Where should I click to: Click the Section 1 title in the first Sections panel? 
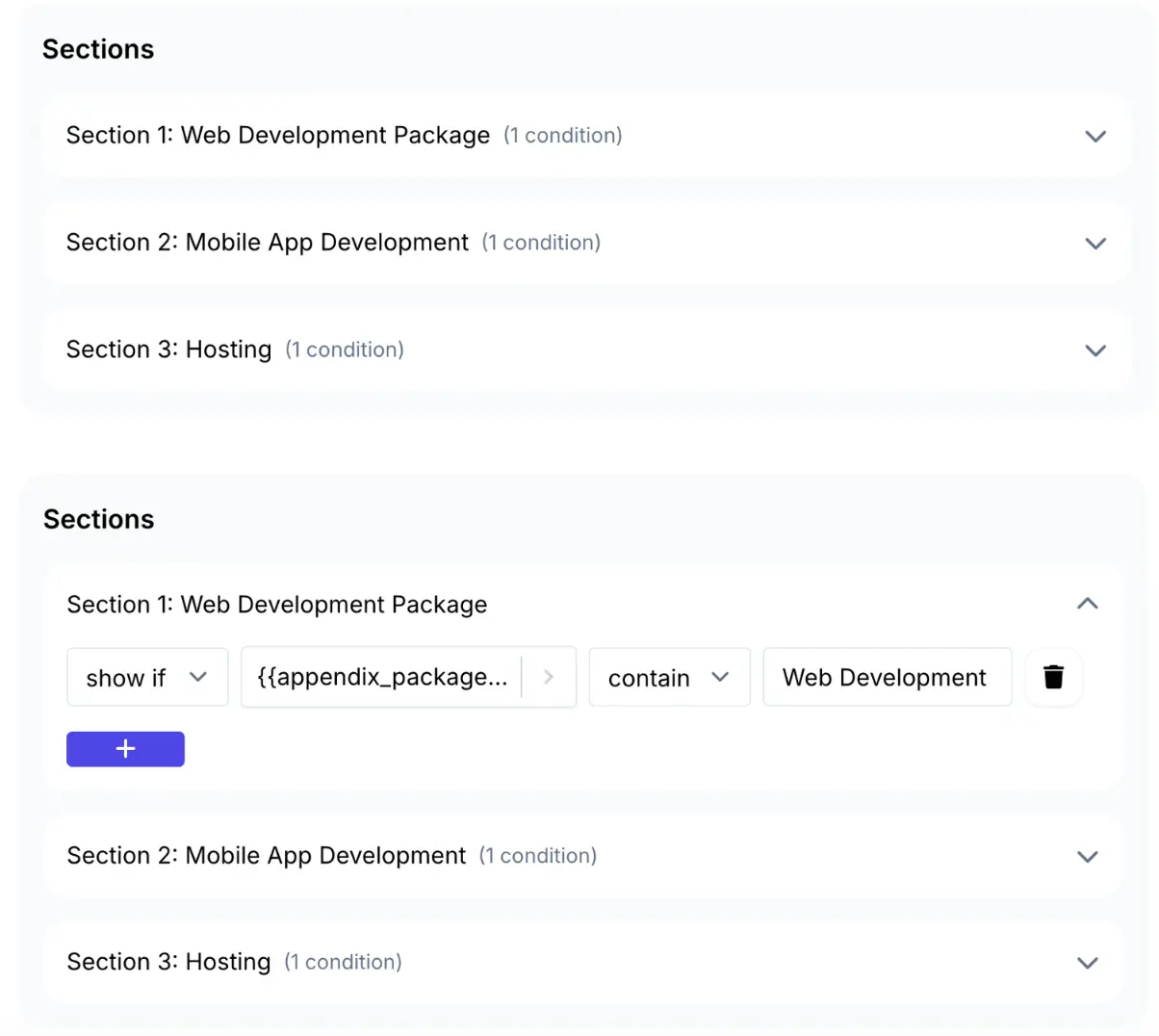[x=277, y=136]
